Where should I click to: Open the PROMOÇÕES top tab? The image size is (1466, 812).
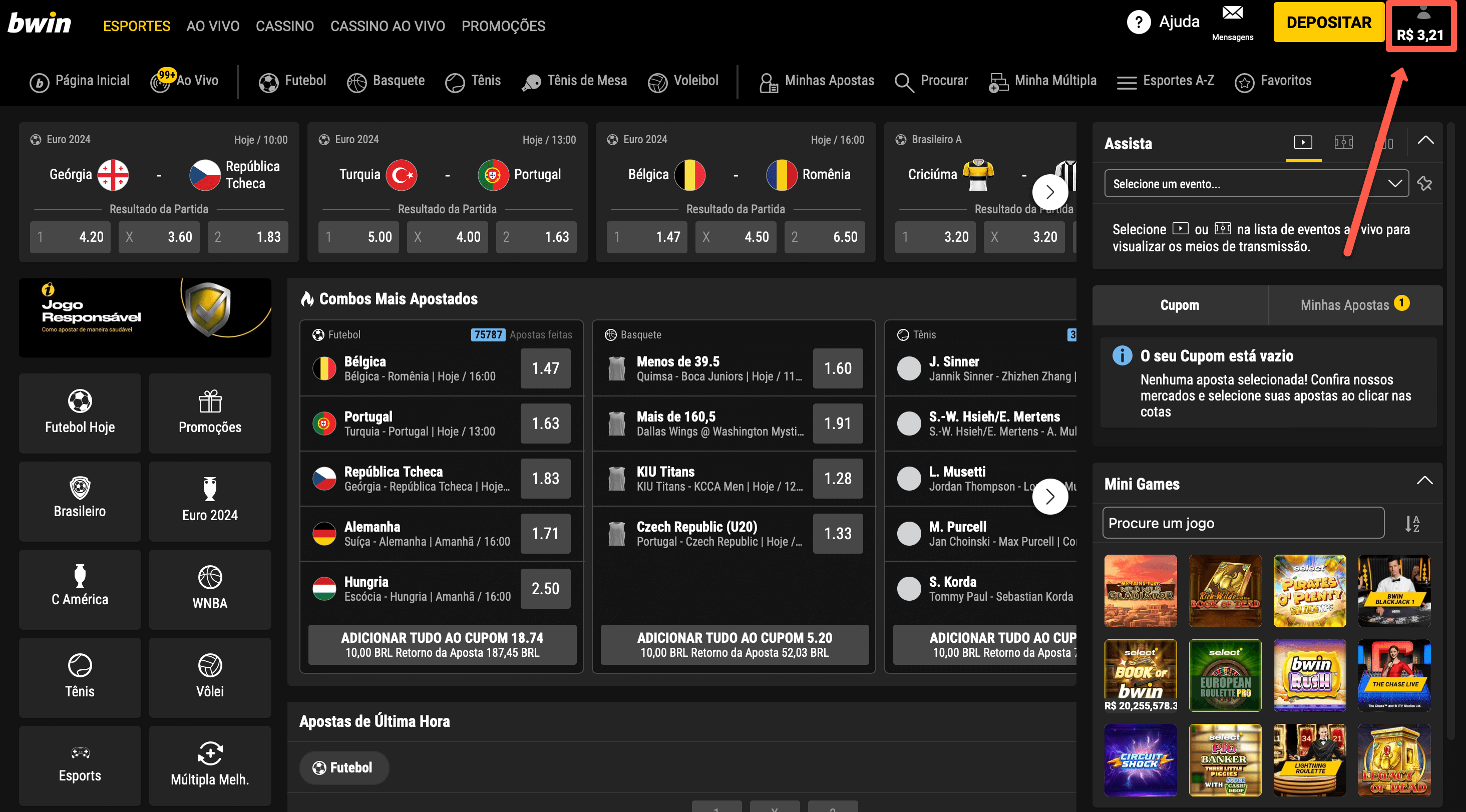(x=503, y=26)
